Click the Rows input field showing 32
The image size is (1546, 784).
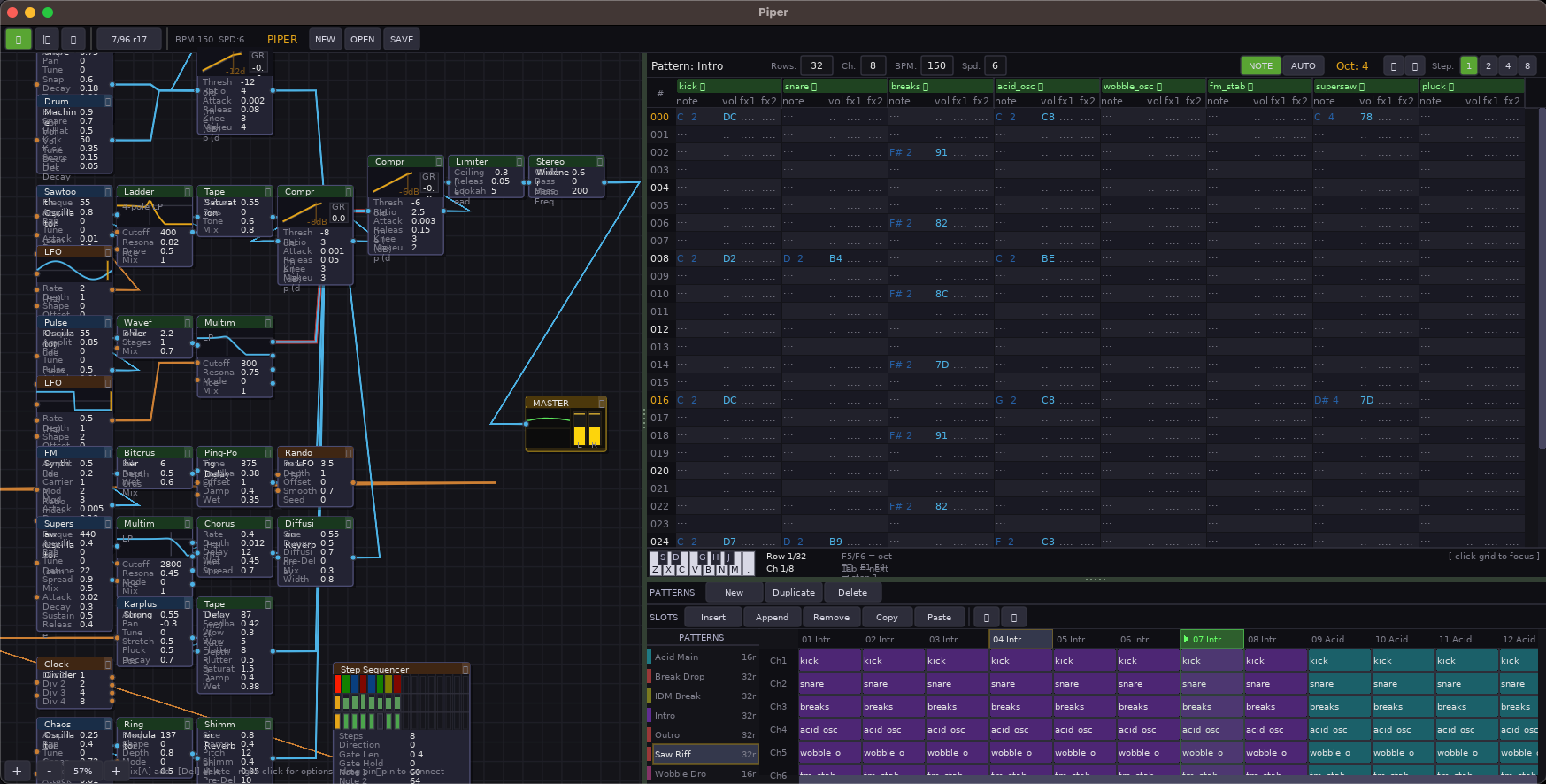[816, 66]
